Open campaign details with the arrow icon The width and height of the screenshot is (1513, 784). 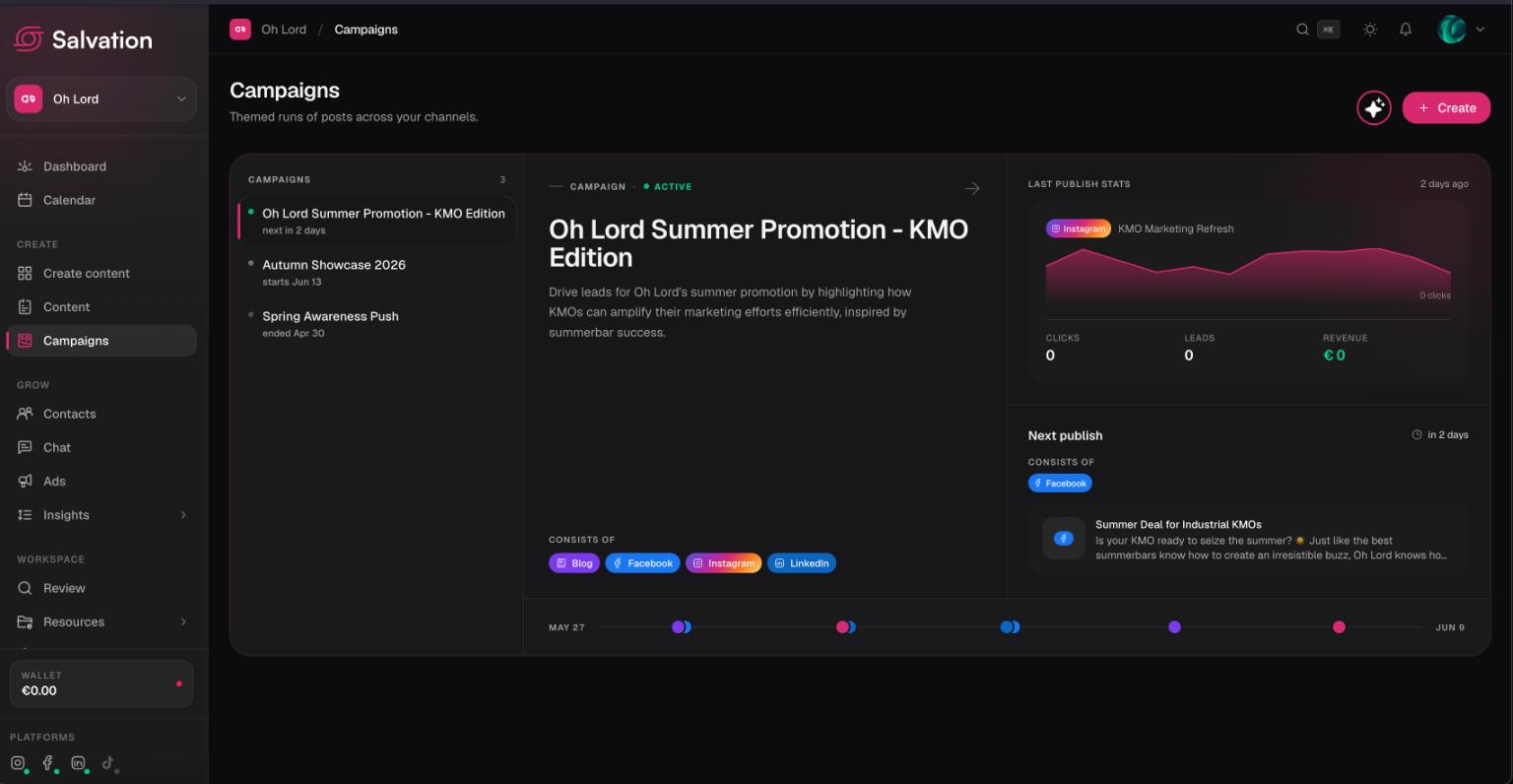coord(972,188)
